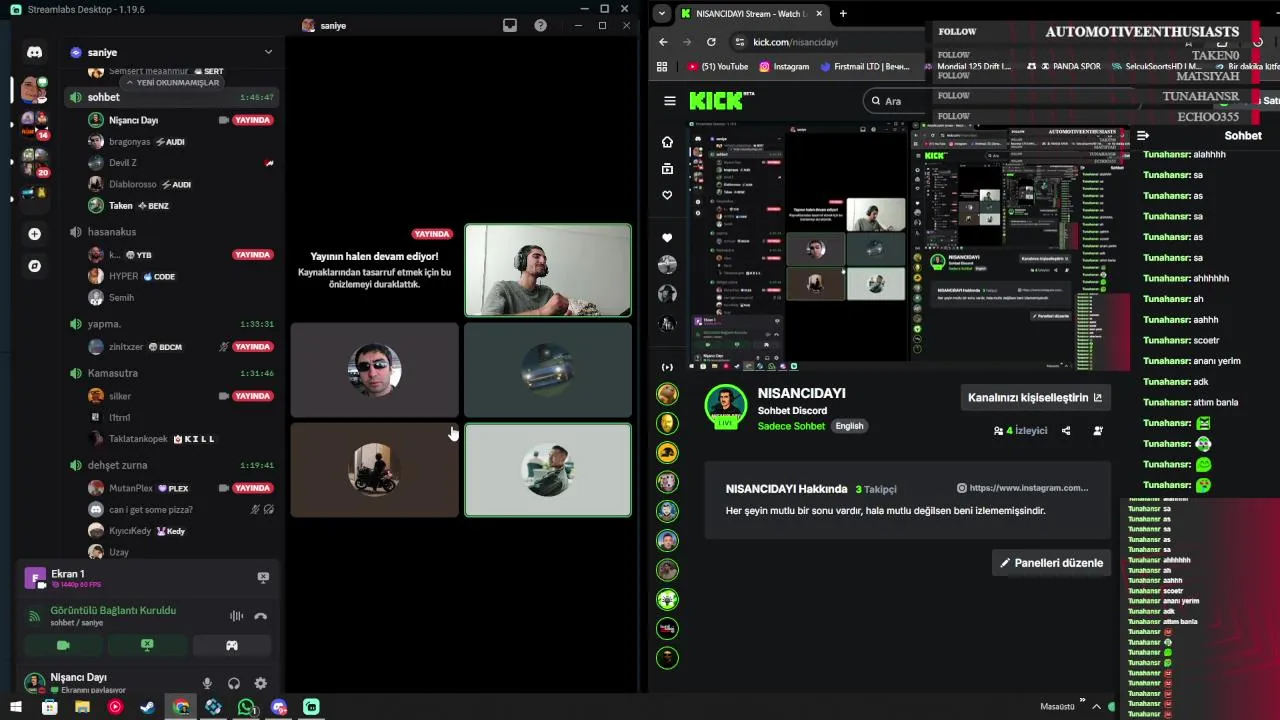The width and height of the screenshot is (1280, 720).
Task: Open the Instagram bookmark
Action: (784, 67)
